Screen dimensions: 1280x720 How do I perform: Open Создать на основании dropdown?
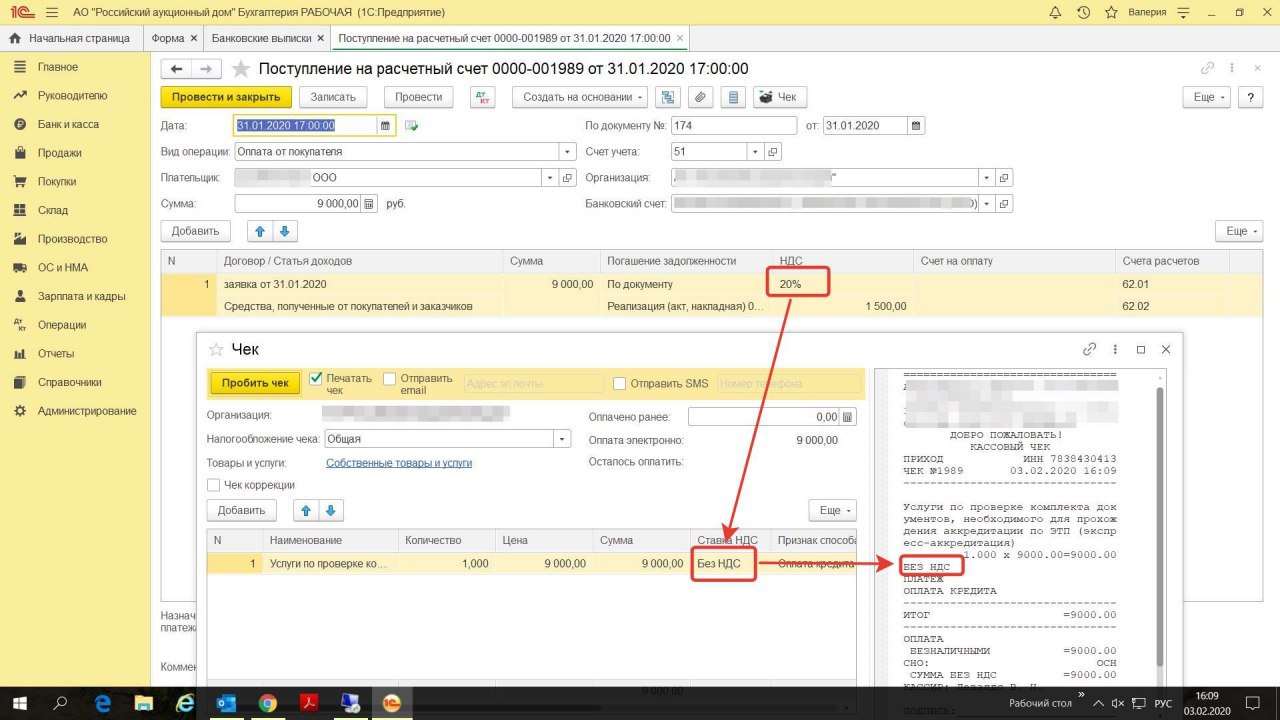coord(580,97)
